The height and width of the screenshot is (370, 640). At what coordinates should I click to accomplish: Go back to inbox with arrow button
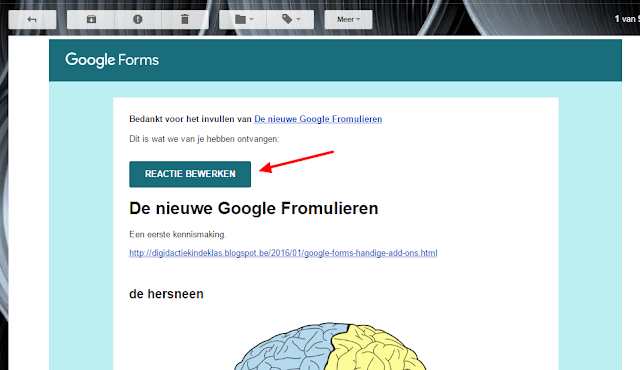tap(32, 20)
